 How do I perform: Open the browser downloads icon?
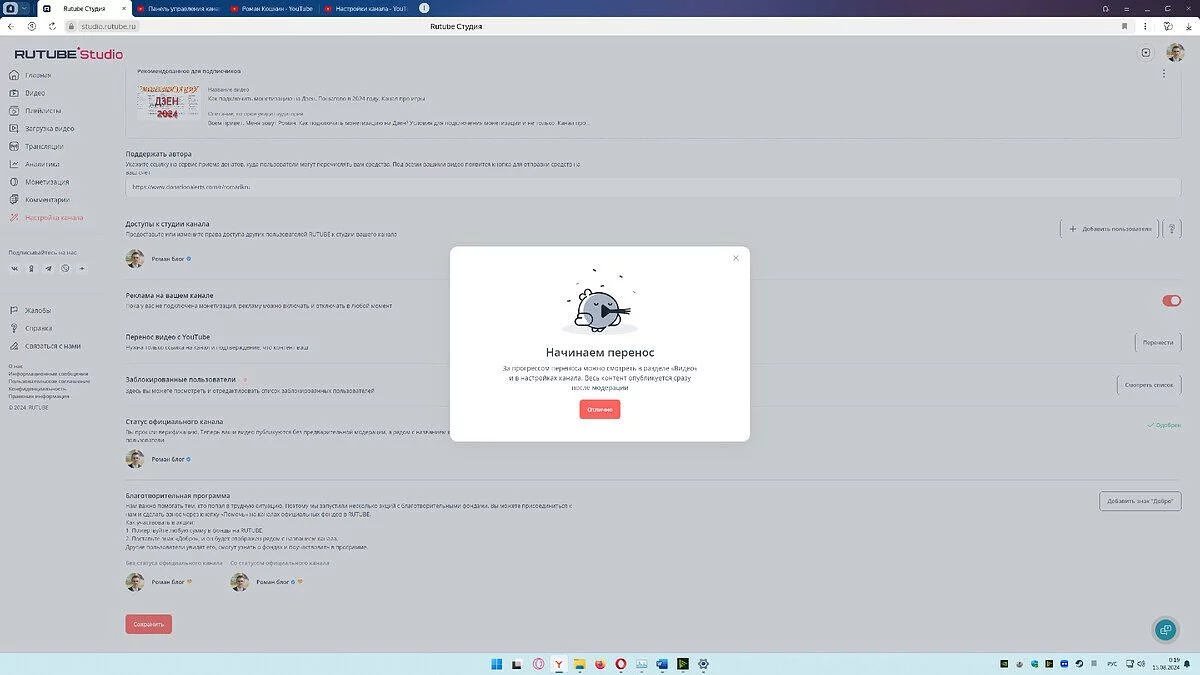(1187, 26)
